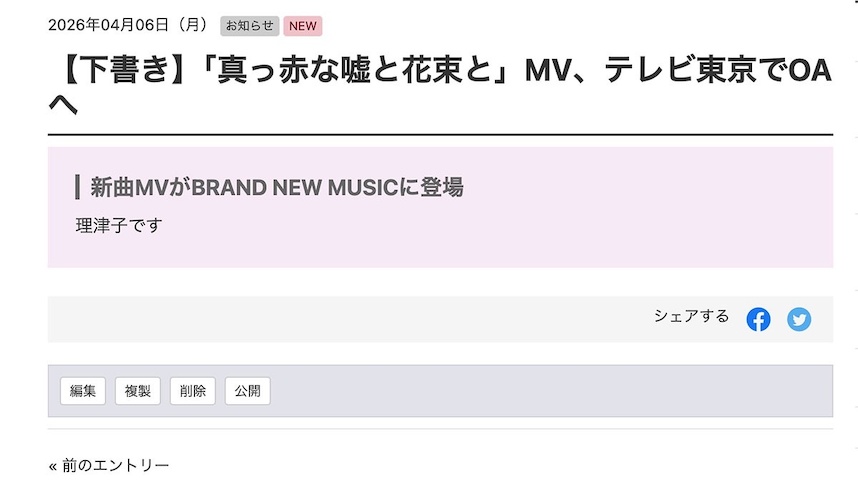Duplicate the entry with 複製 button
This screenshot has height=485, width=858.
(x=137, y=391)
